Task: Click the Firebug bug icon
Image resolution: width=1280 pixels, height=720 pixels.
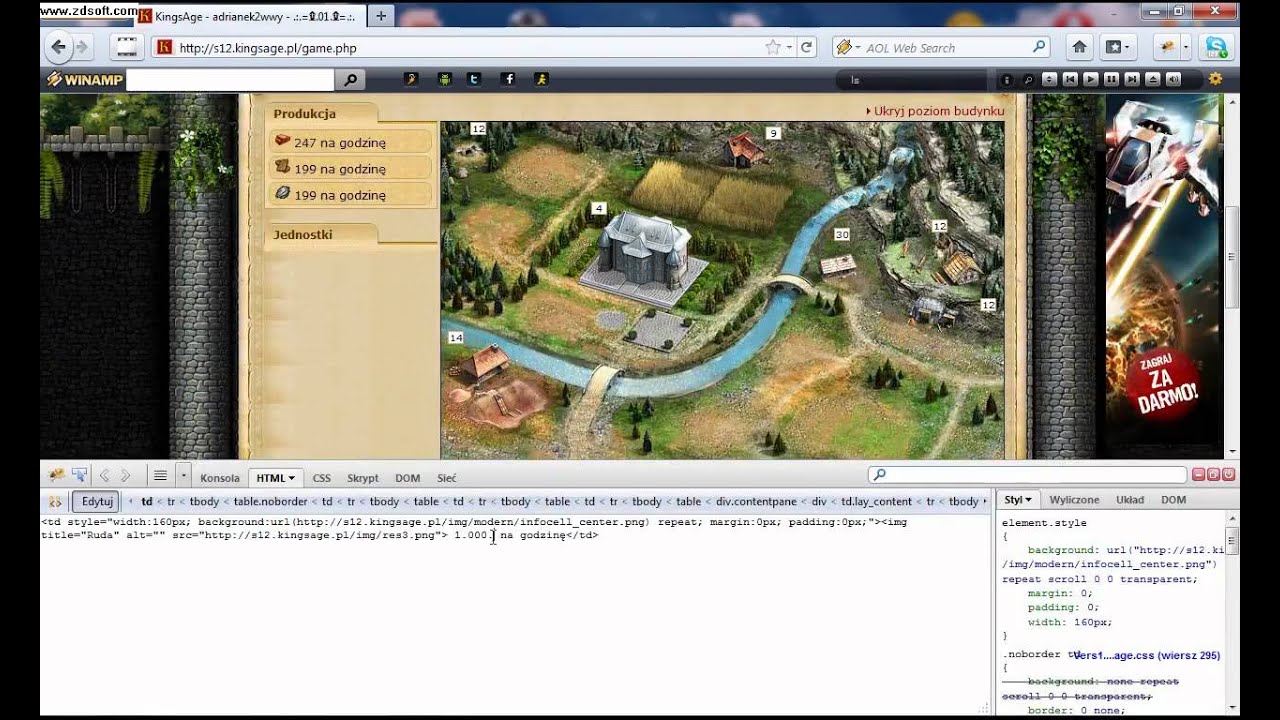Action: point(56,475)
